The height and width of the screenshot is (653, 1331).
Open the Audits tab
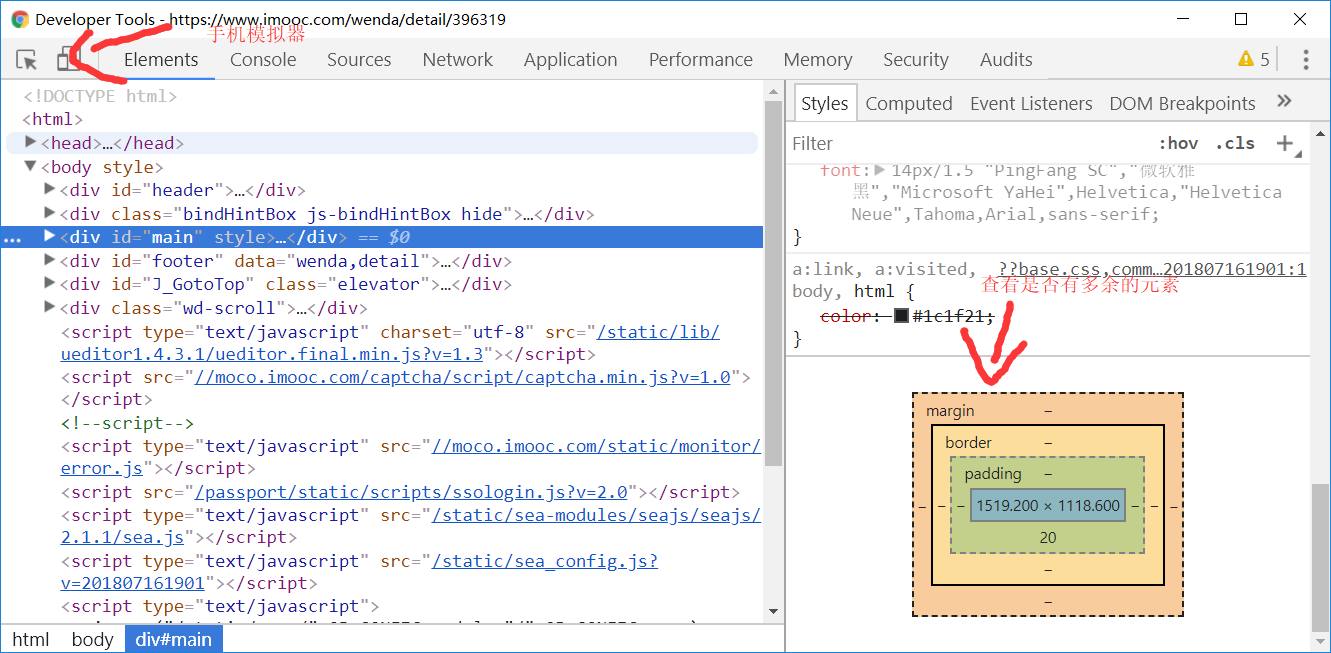(1006, 60)
